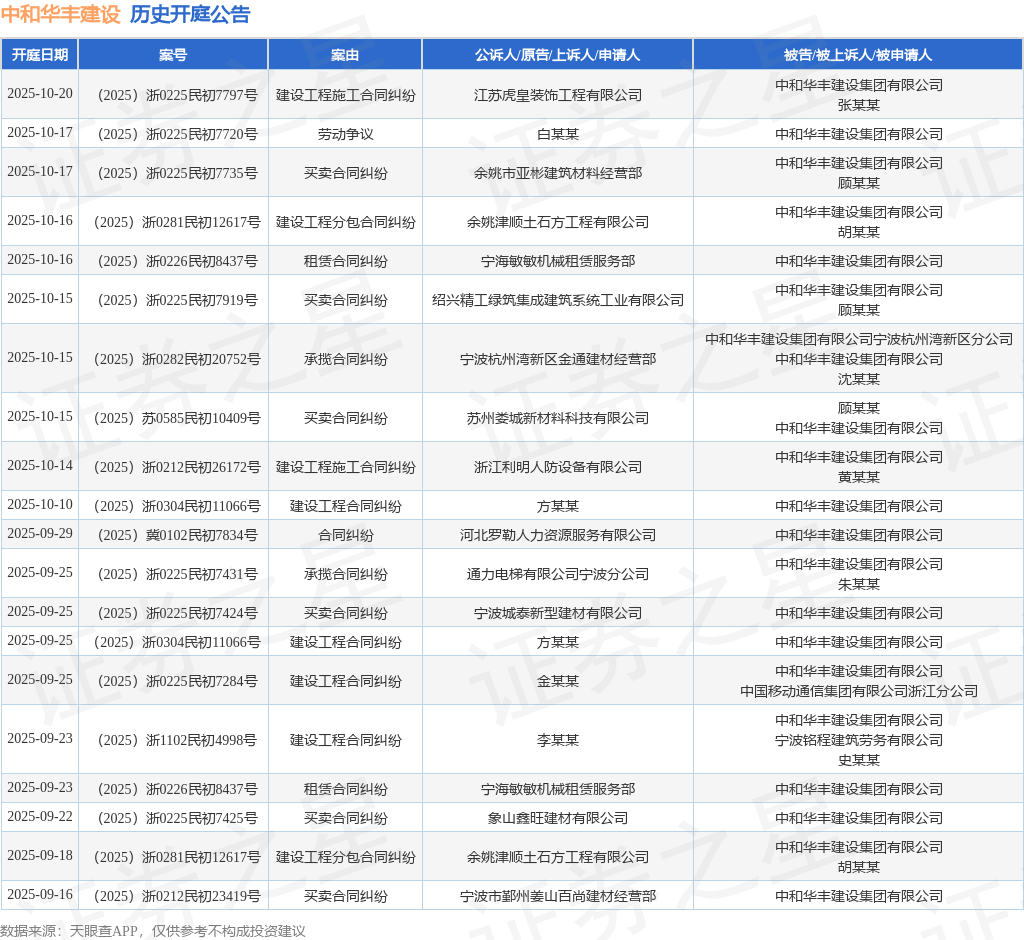Screen dimensions: 1024x940
Task: Click defendant 沈某某
Action: tap(859, 380)
